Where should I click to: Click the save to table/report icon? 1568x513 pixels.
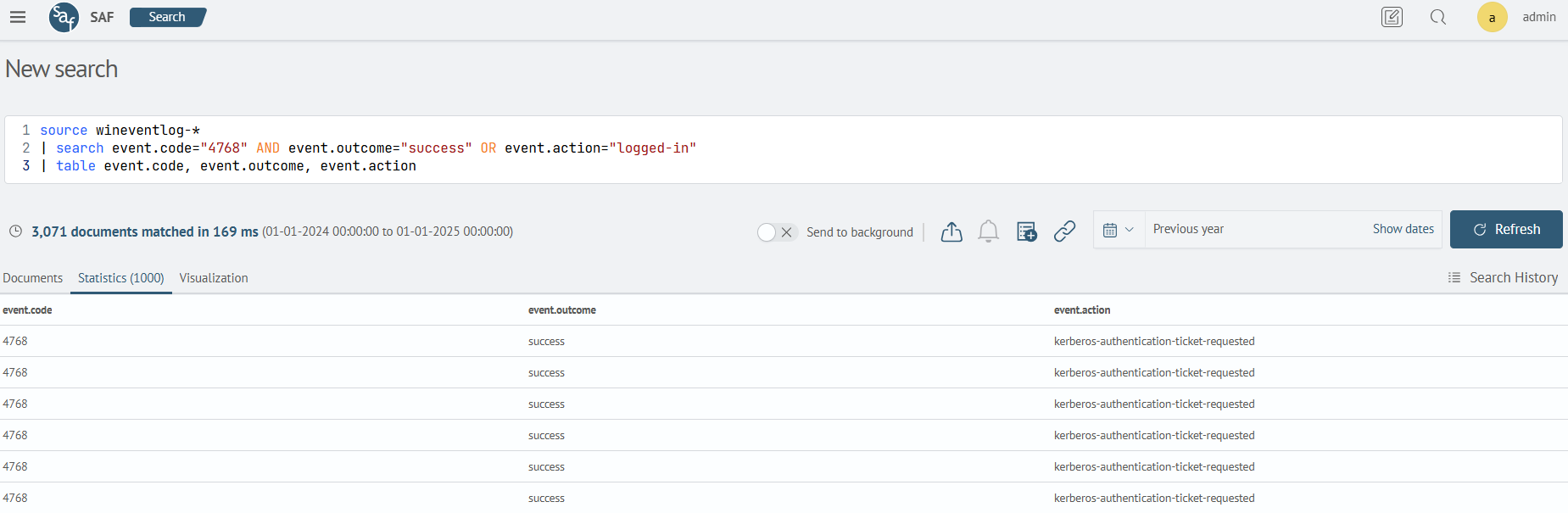pos(1026,231)
